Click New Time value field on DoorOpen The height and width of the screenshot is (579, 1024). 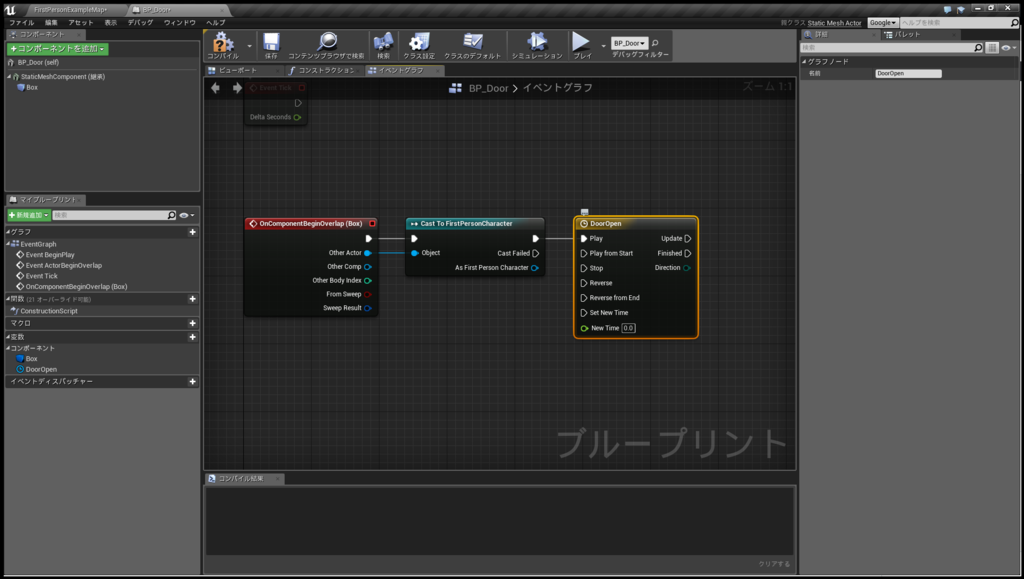pos(628,328)
